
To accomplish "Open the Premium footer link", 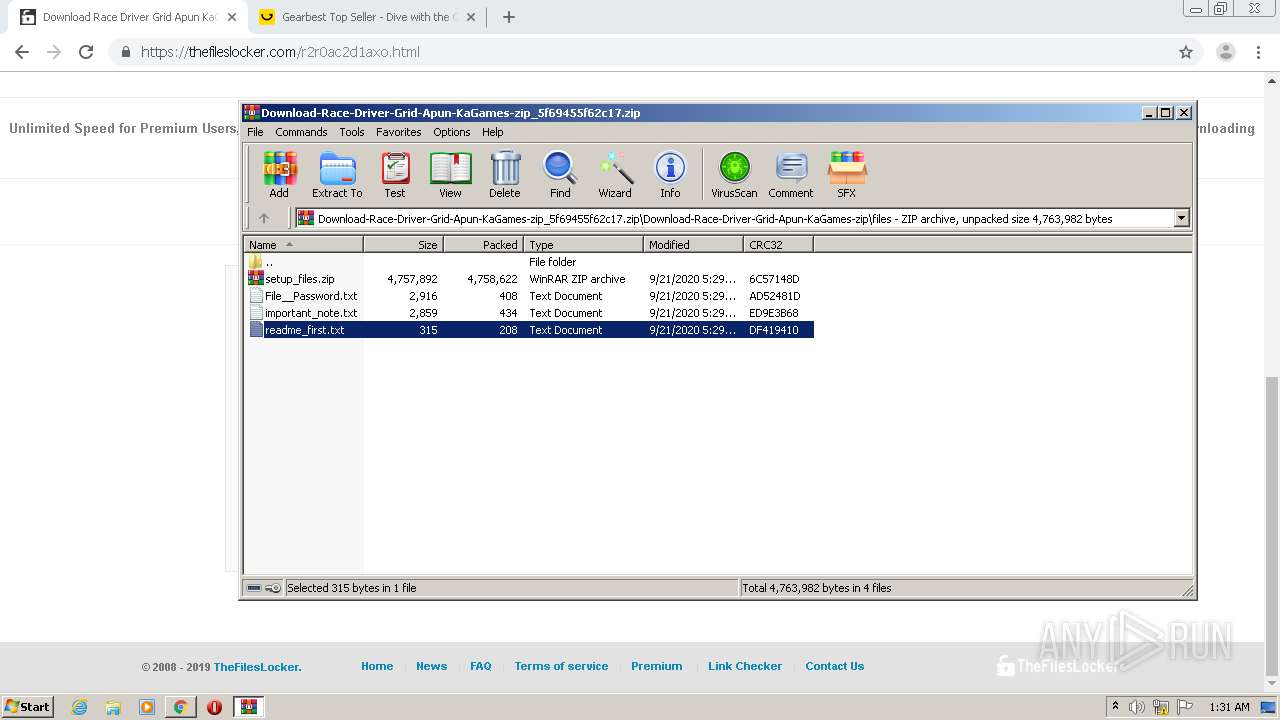I will 657,666.
